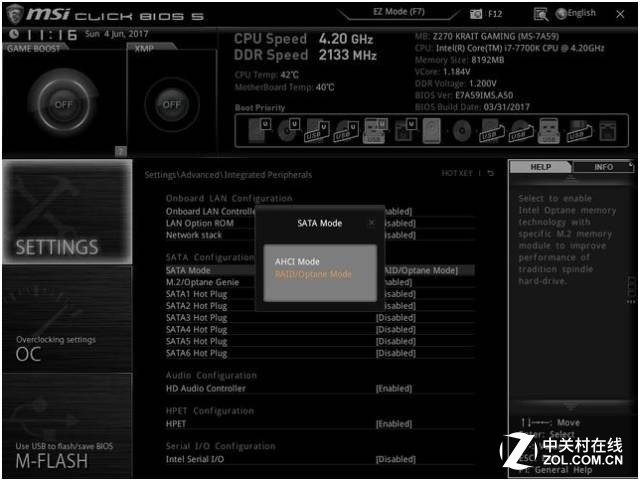Click the UEFI USB CD/DVD boot icon

click(346, 131)
